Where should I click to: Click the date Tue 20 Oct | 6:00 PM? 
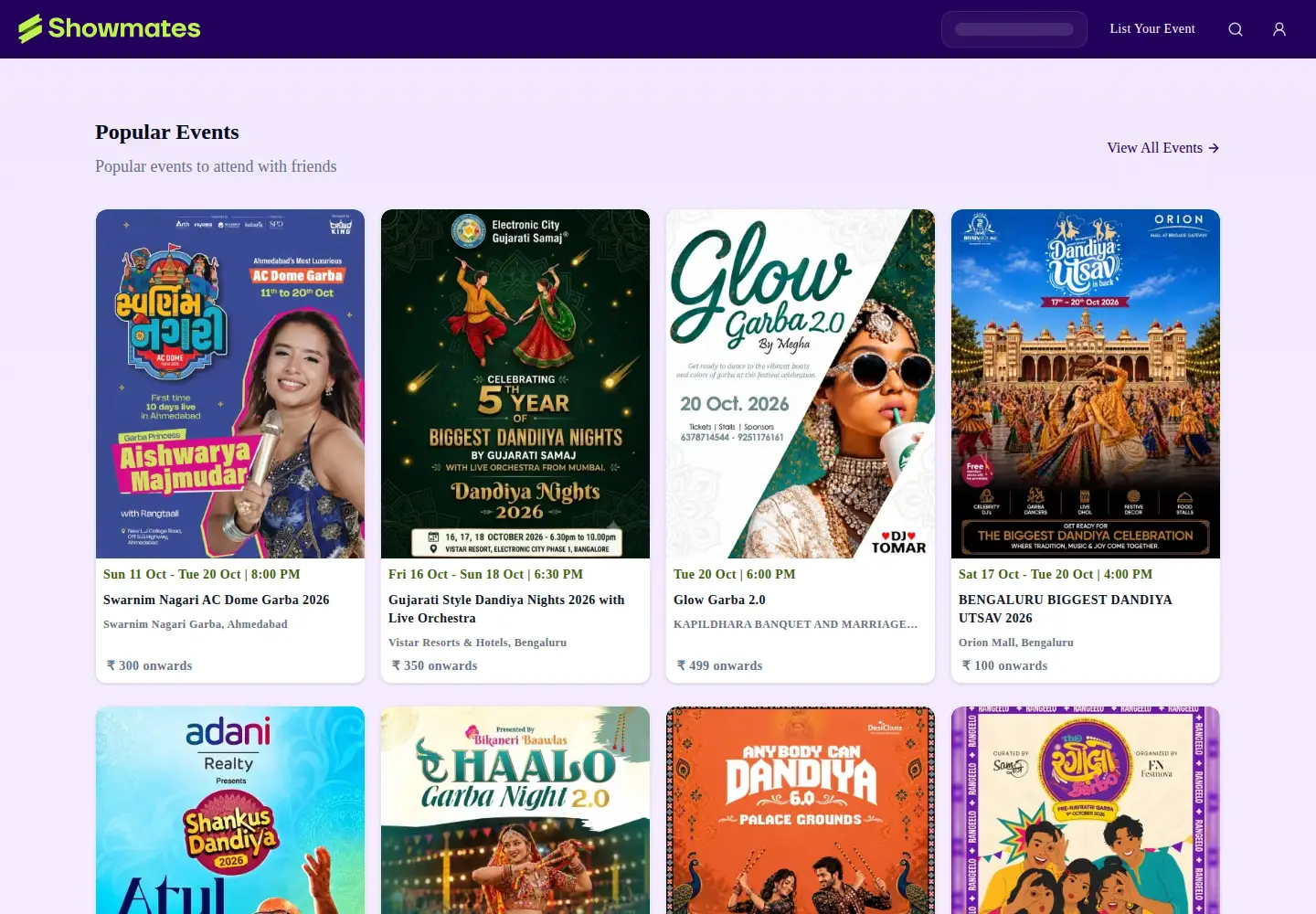pyautogui.click(x=735, y=574)
